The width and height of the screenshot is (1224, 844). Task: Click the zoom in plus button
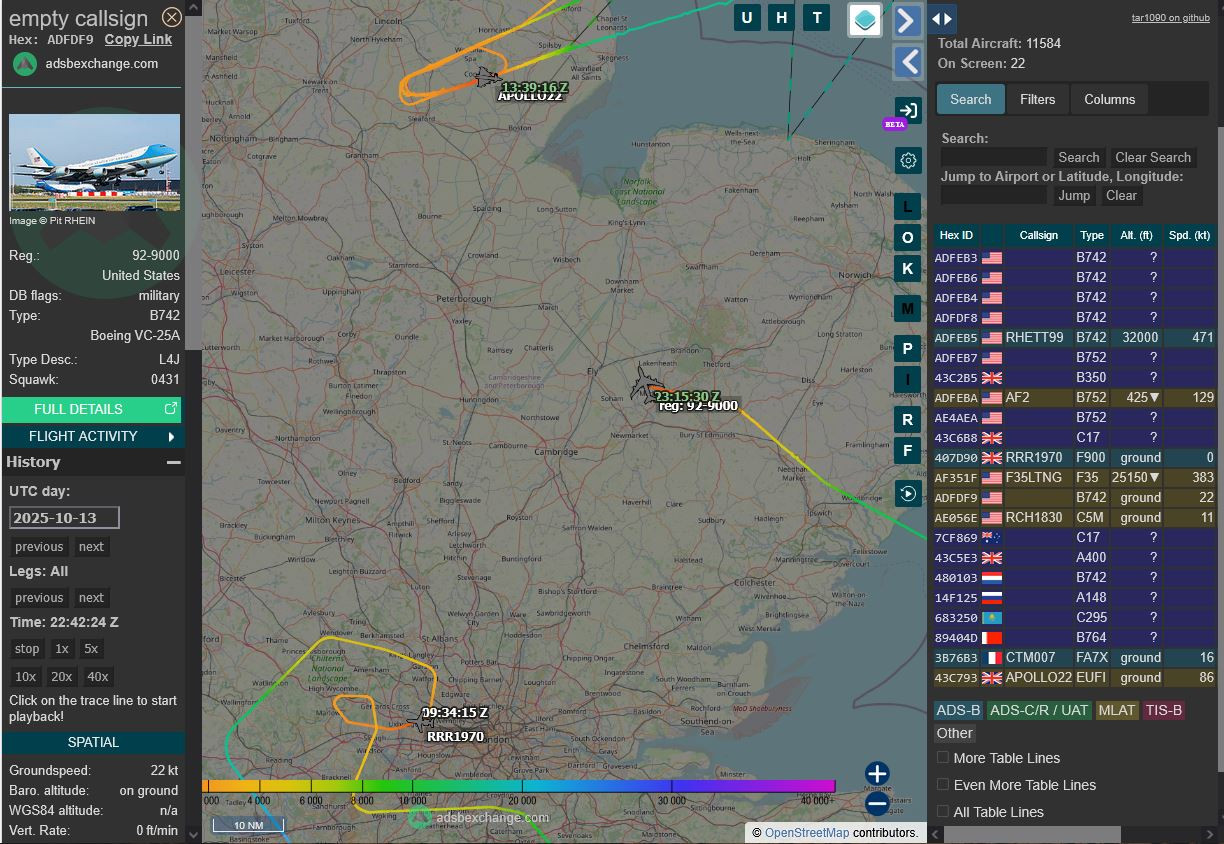pyautogui.click(x=877, y=773)
